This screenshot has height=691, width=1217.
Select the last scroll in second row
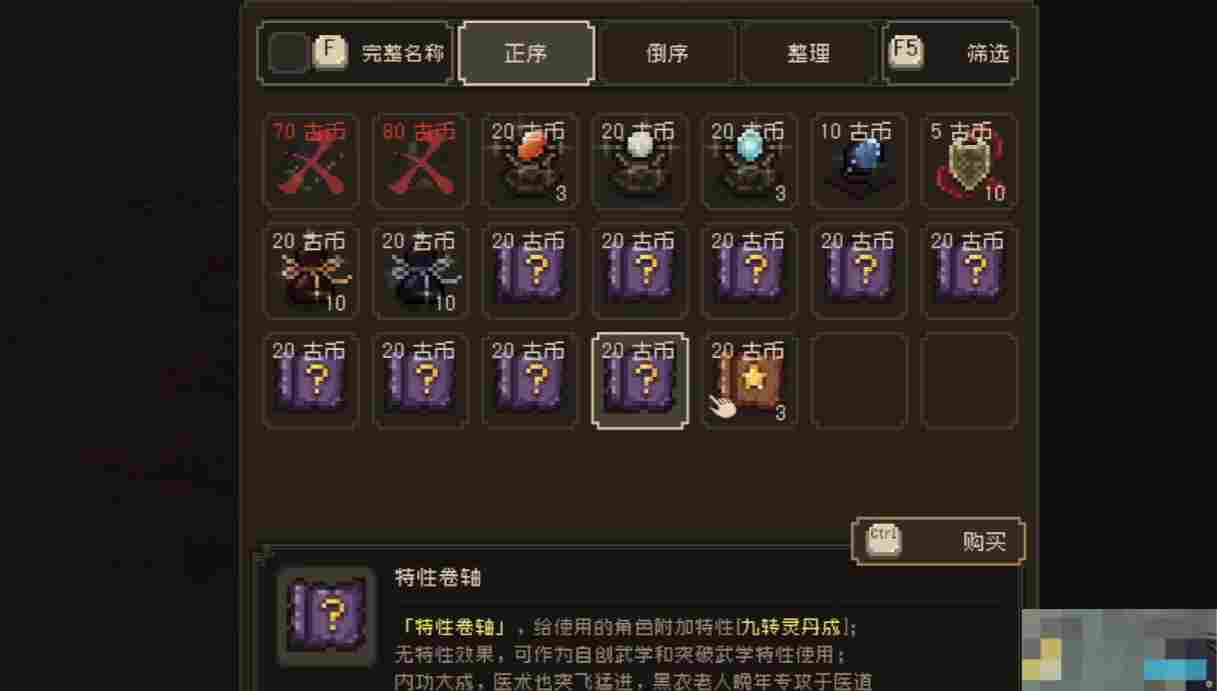click(x=970, y=272)
